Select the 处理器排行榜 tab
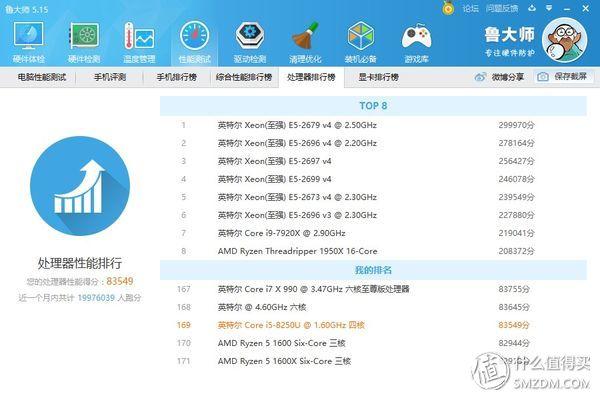 (311, 77)
